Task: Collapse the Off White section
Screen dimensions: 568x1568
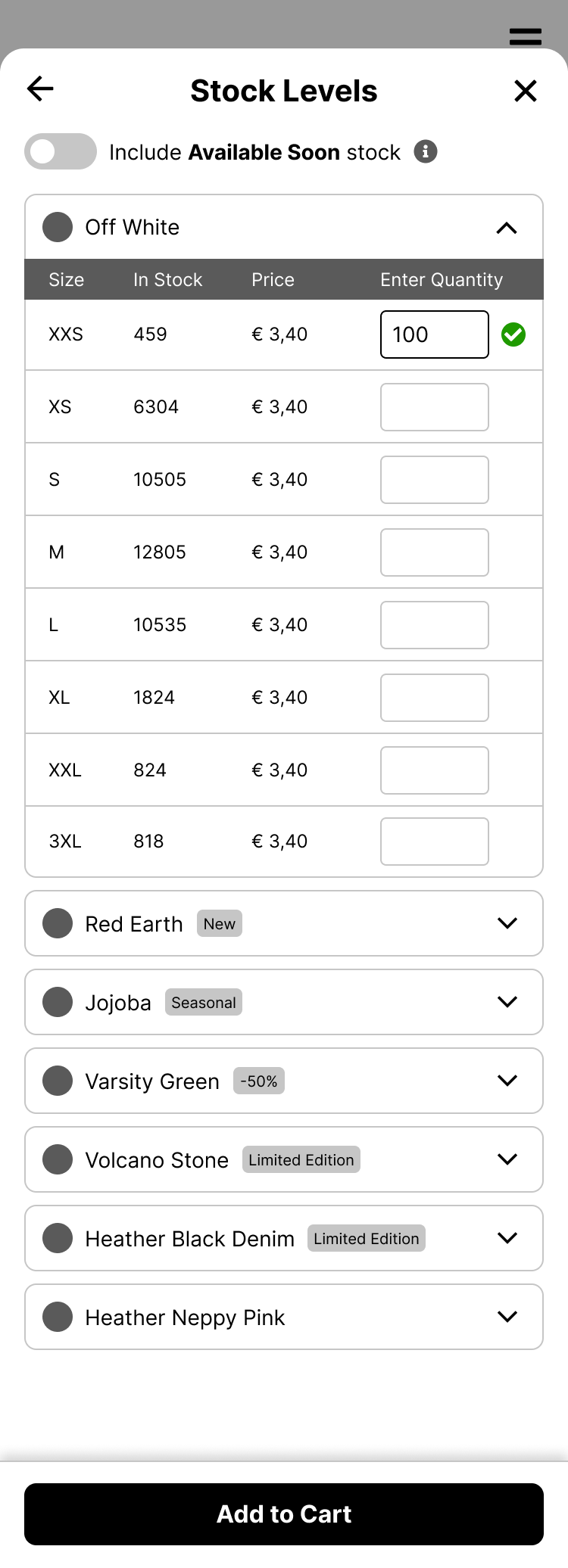Action: (507, 228)
